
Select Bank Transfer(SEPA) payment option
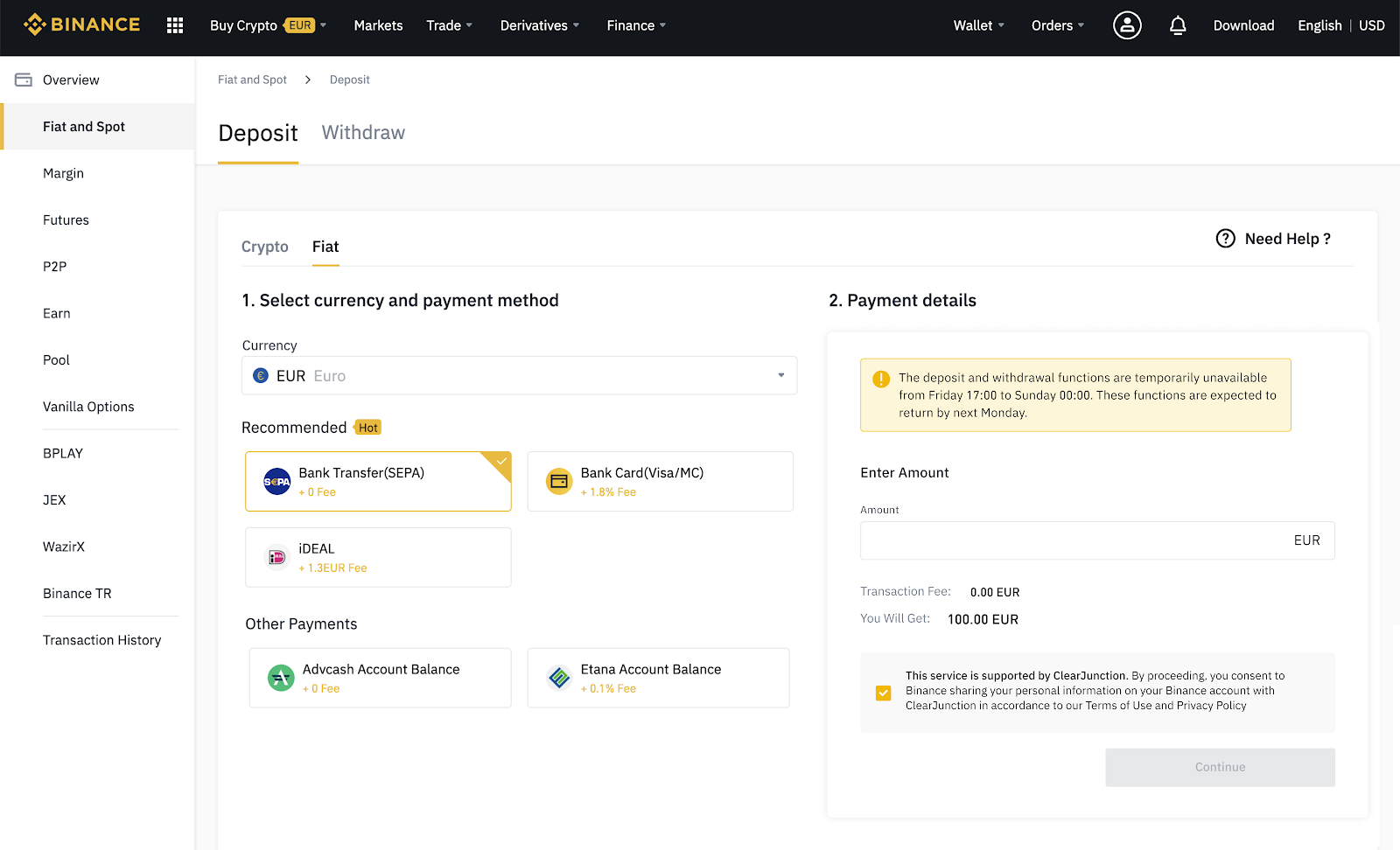(378, 481)
